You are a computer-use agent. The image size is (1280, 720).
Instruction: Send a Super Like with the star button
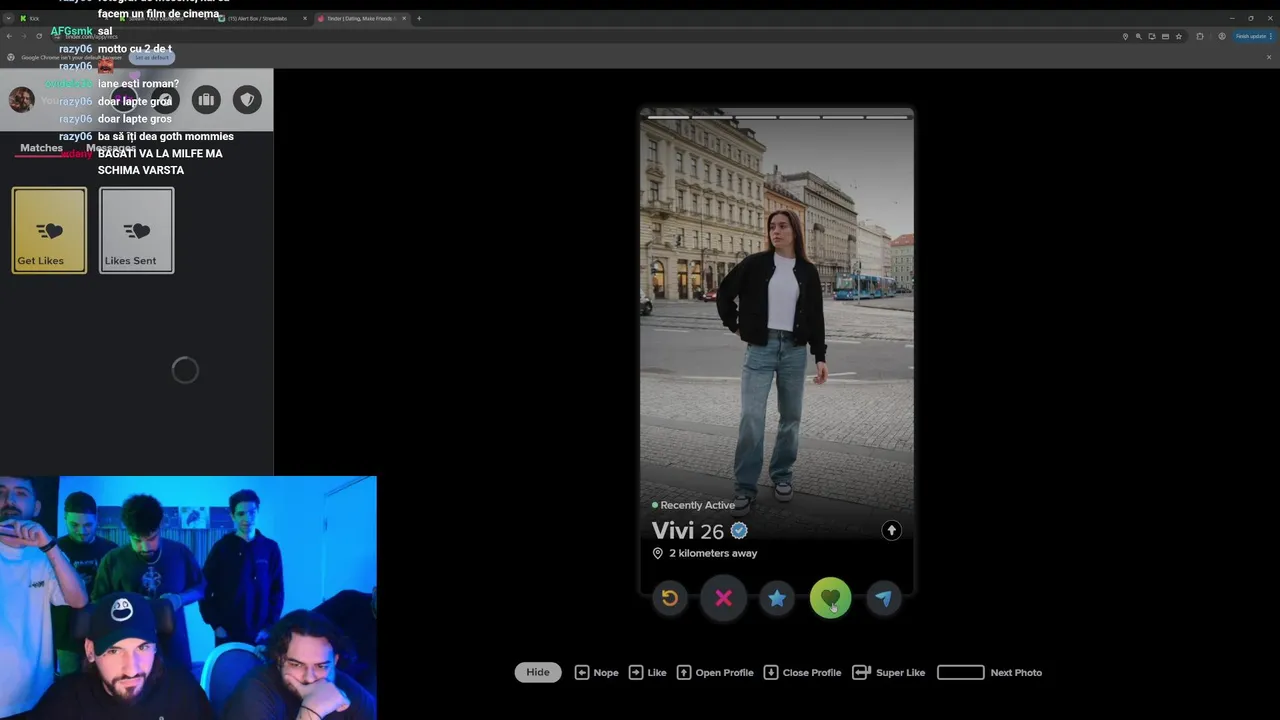point(777,598)
